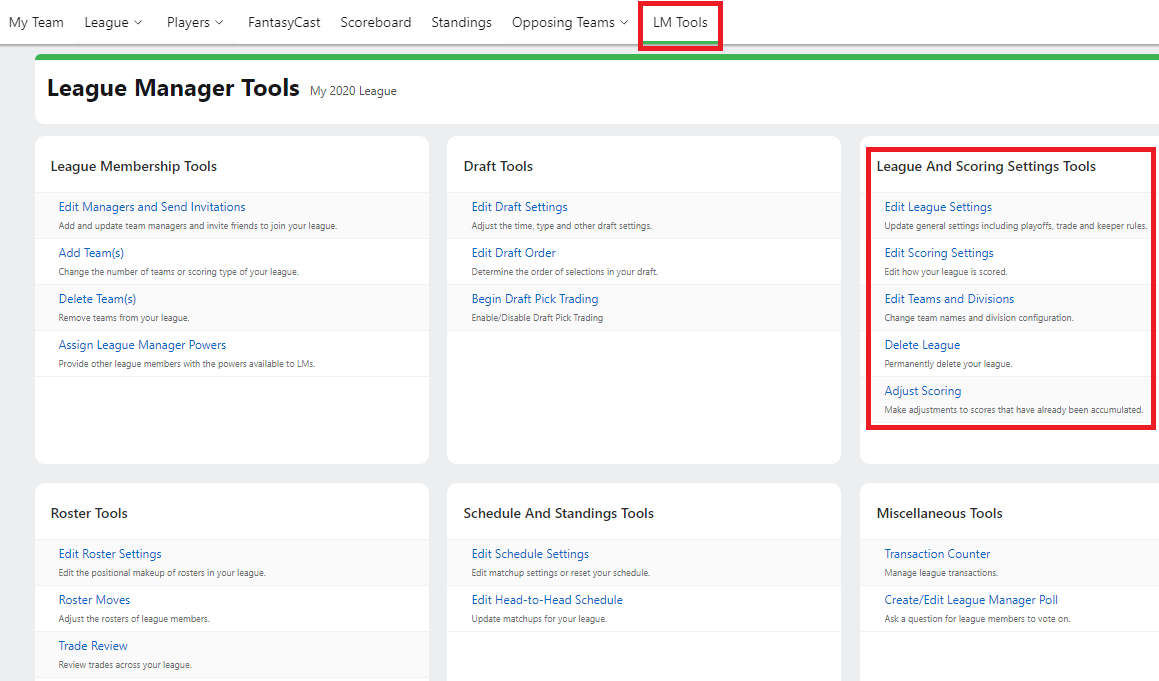Expand the League dropdown menu

[113, 23]
